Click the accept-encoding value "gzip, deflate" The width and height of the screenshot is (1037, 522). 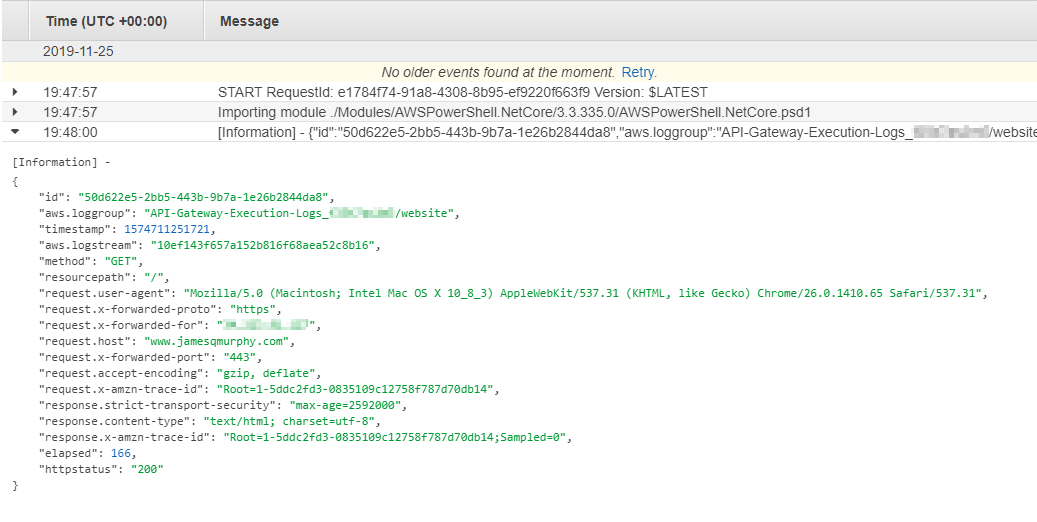click(x=266, y=373)
